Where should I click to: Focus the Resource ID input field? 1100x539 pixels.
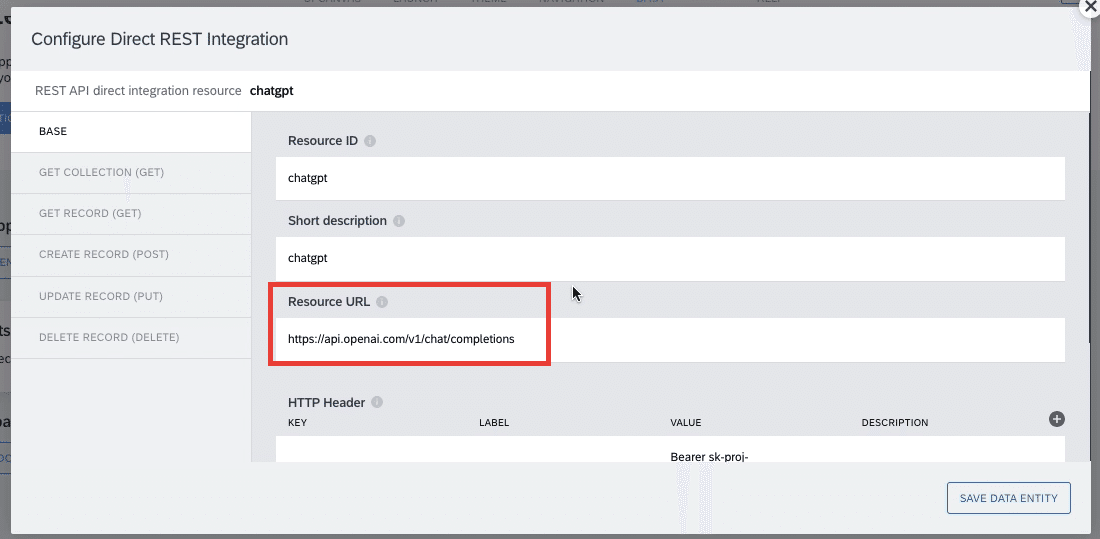click(x=671, y=178)
